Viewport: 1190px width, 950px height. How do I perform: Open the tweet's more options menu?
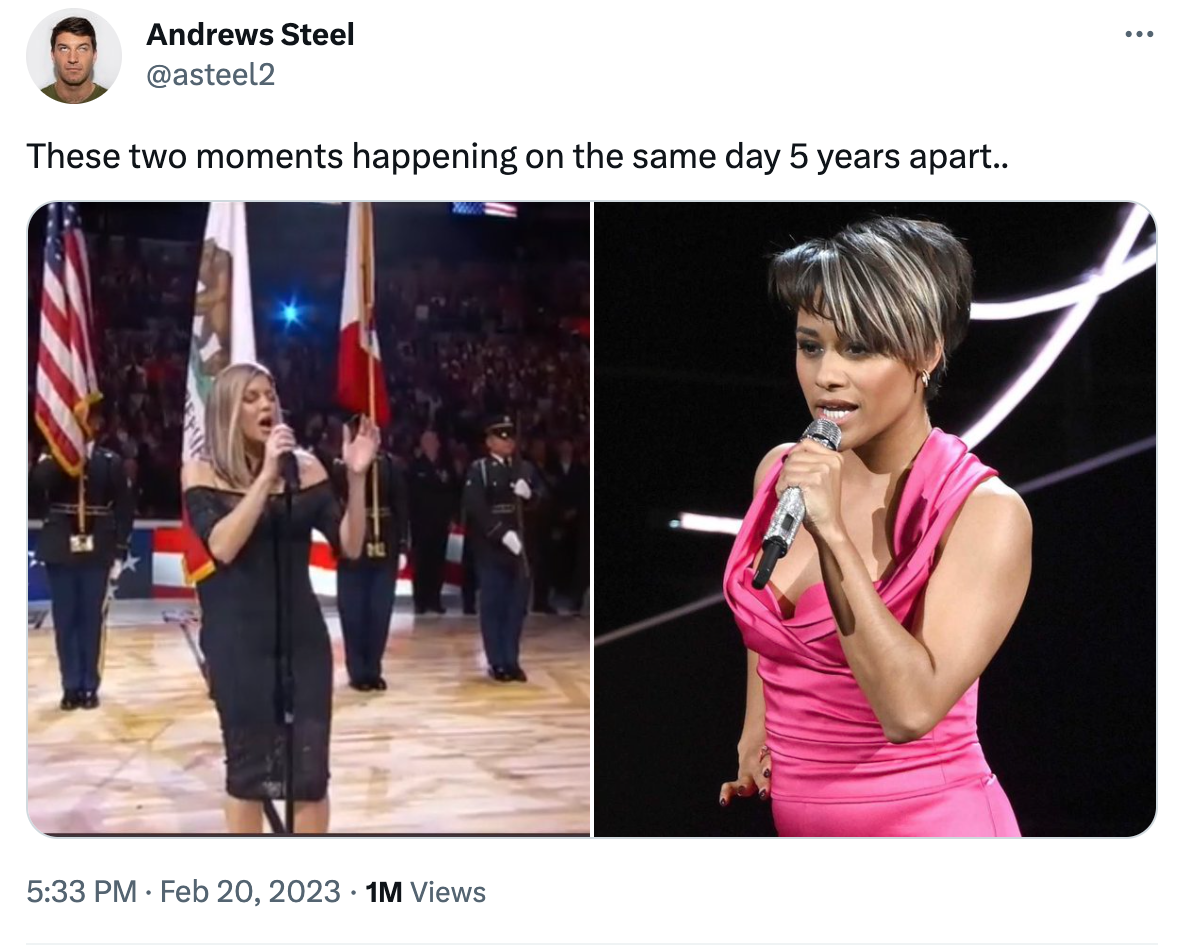(1139, 35)
